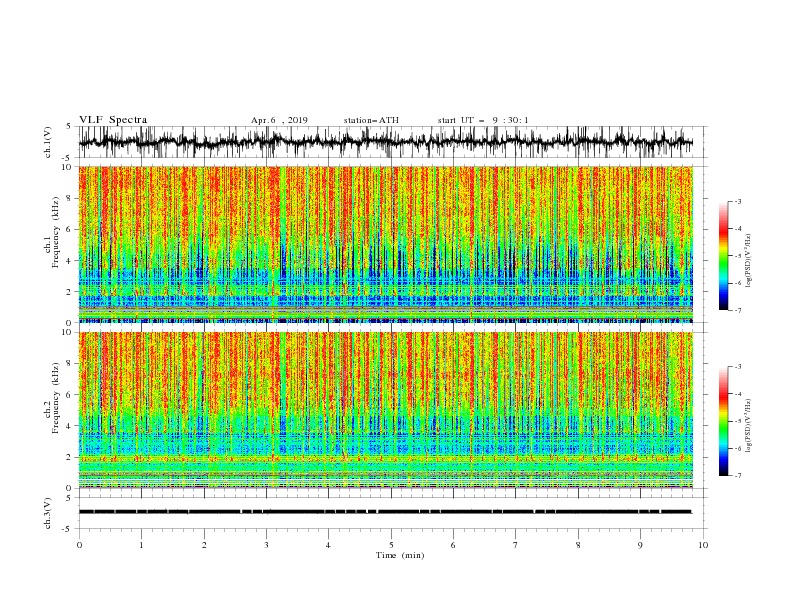
Task: Click the time axis tick label '0'
Action: [79, 545]
